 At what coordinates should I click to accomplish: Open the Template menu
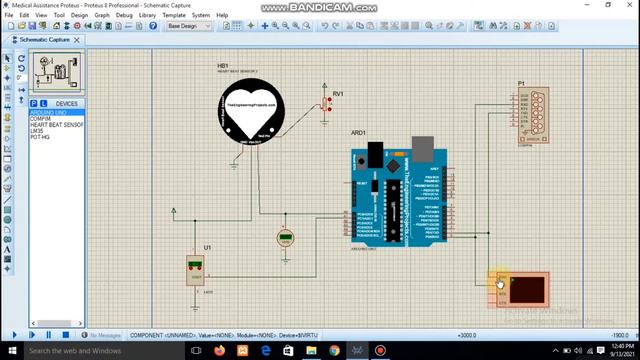pos(174,15)
